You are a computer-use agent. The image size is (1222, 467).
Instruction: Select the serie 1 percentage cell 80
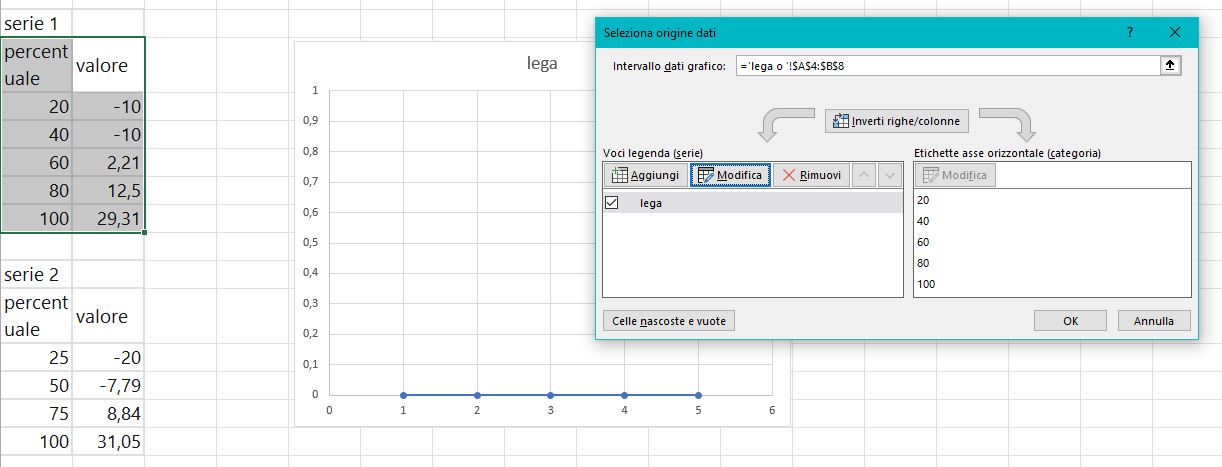(x=36, y=191)
